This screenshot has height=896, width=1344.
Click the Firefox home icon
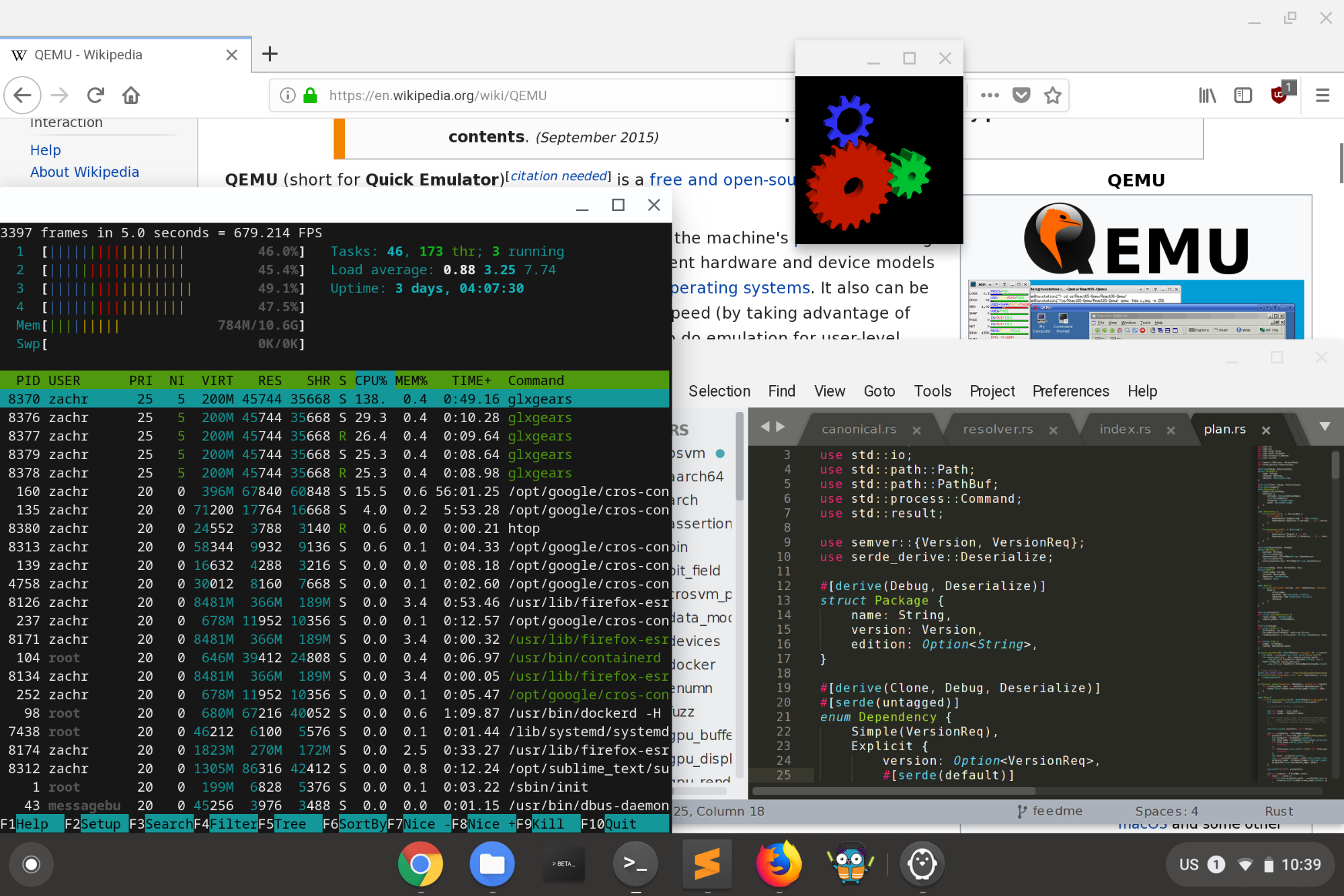point(131,95)
